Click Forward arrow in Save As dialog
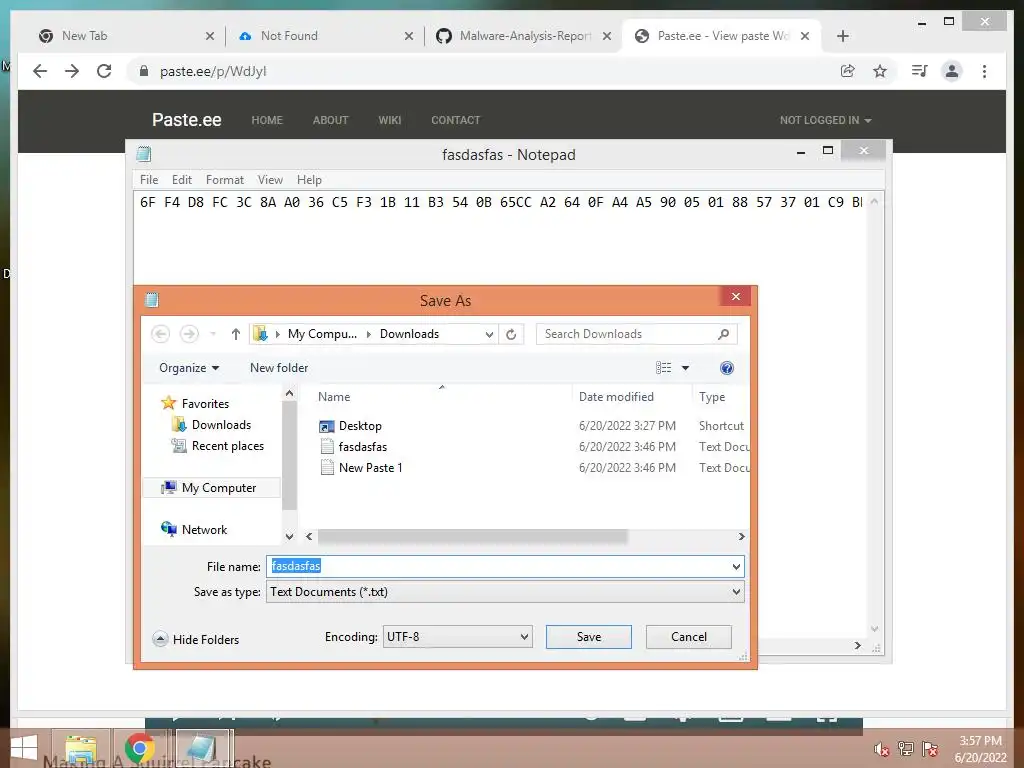 coord(189,334)
